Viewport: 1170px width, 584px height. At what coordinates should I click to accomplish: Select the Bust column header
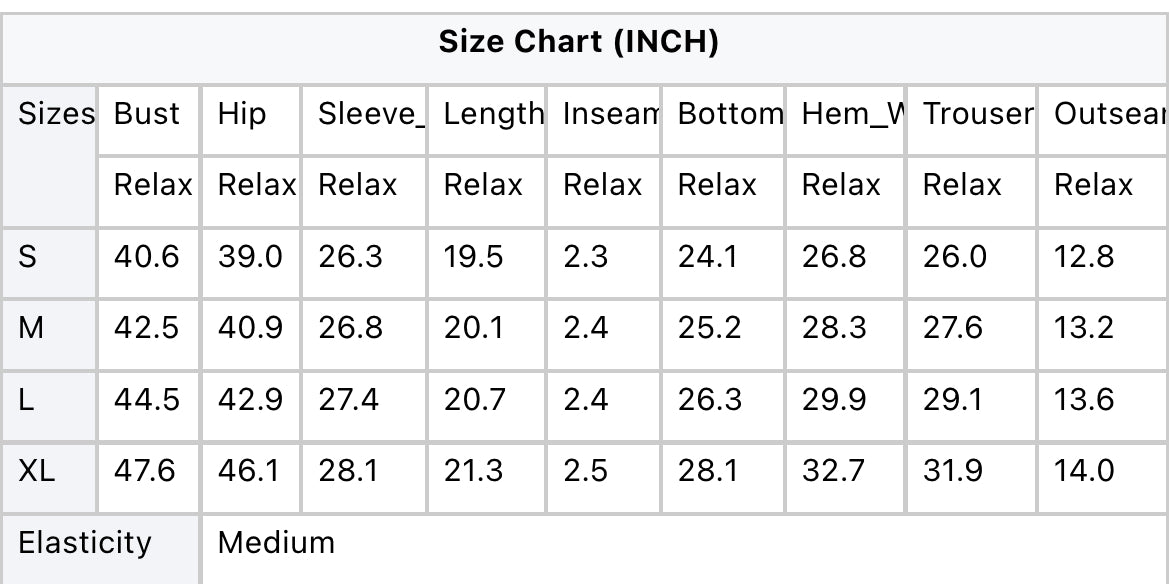pyautogui.click(x=147, y=114)
